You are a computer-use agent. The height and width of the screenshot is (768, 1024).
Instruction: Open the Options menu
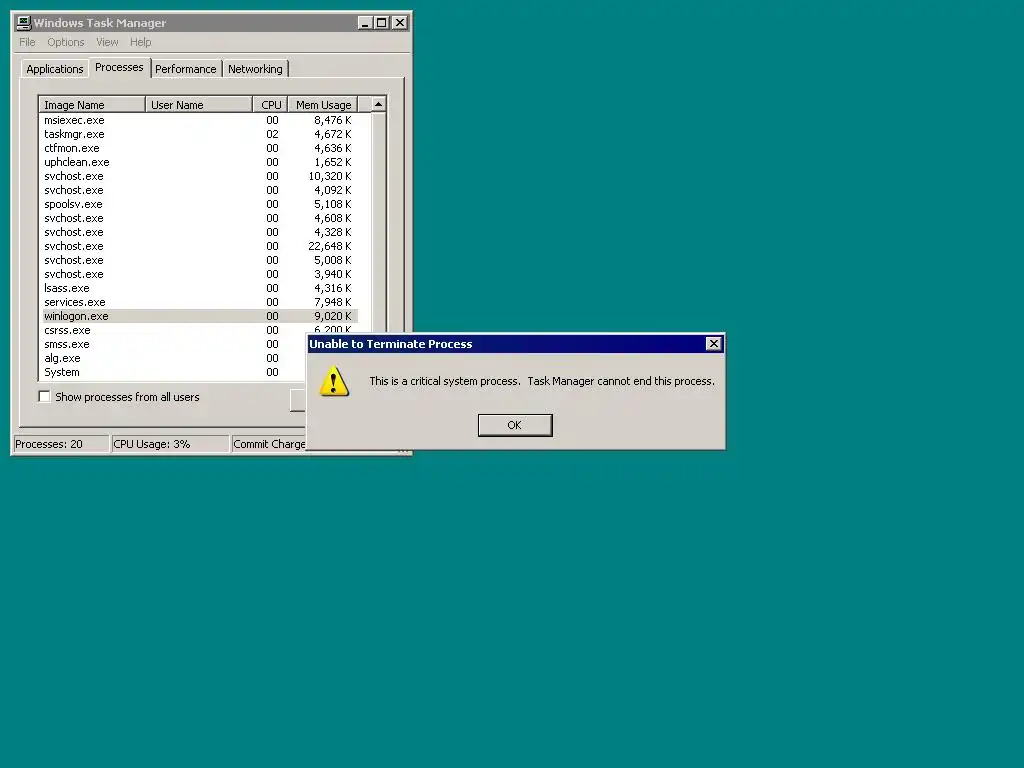[x=65, y=42]
